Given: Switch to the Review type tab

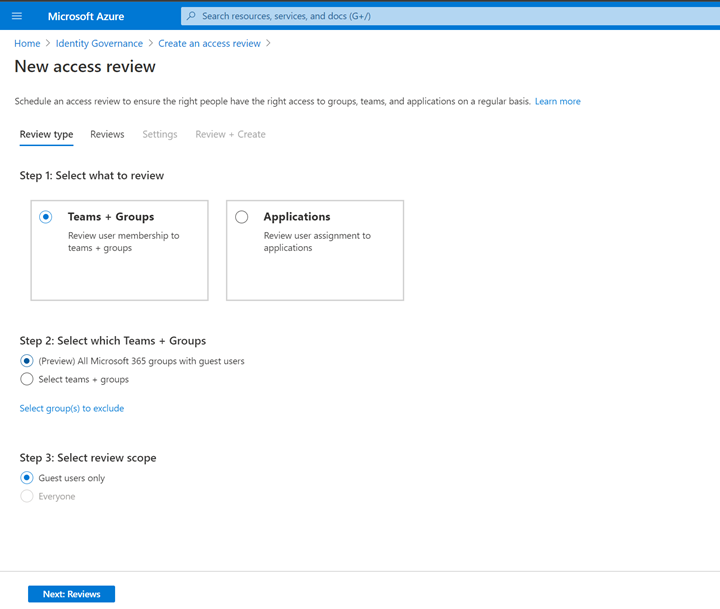Looking at the screenshot, I should tap(46, 134).
